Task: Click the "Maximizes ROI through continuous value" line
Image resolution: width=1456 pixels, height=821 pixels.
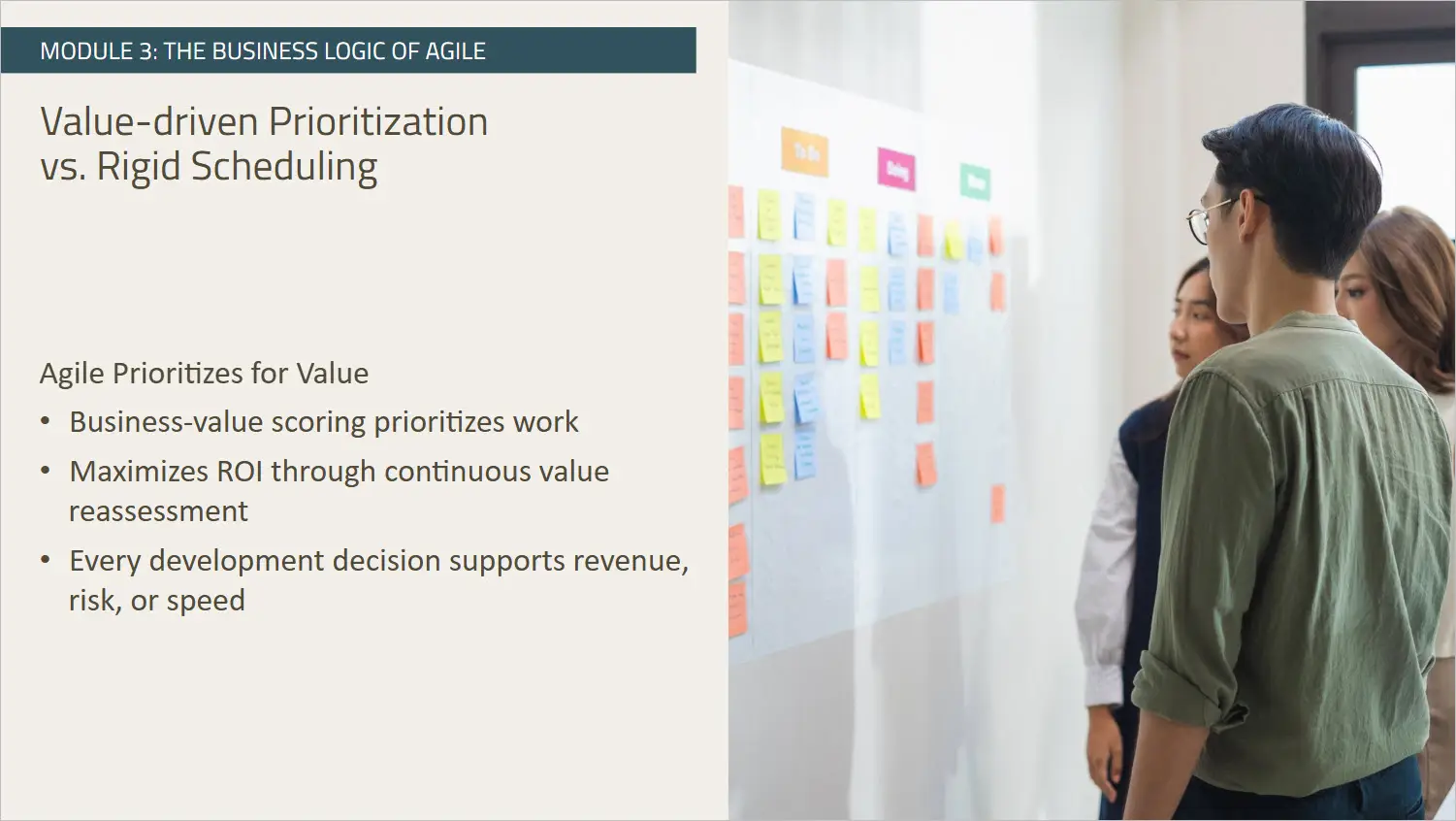Action: pos(339,472)
